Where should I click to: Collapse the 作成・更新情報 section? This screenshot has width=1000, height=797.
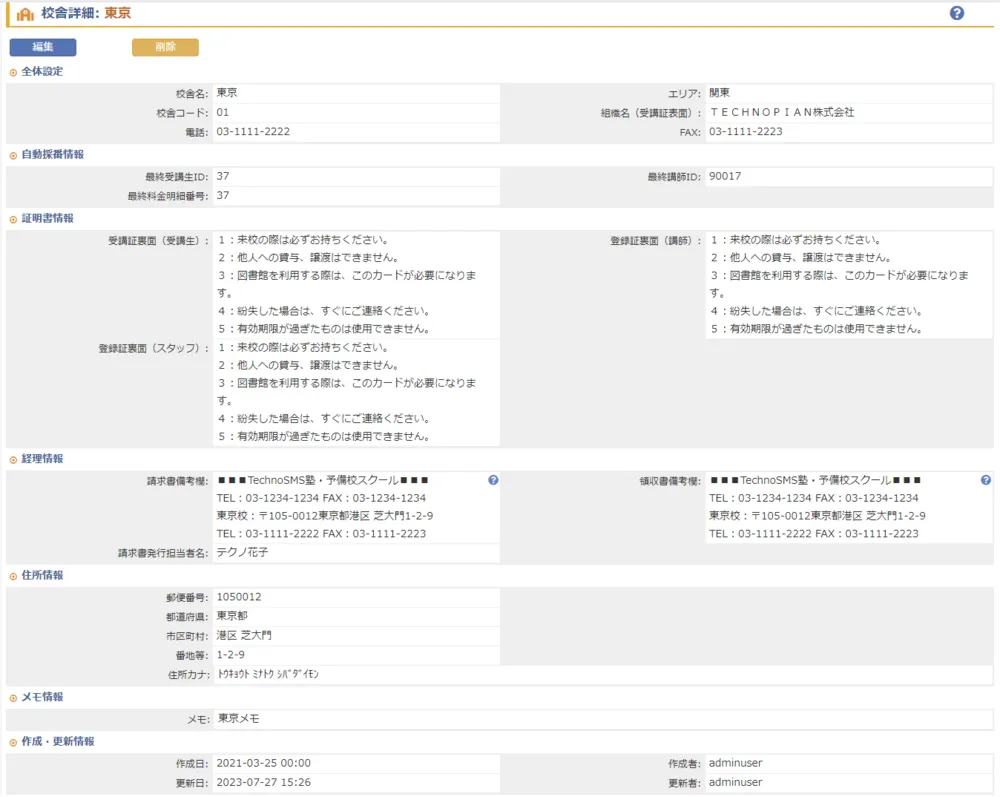[x=13, y=743]
